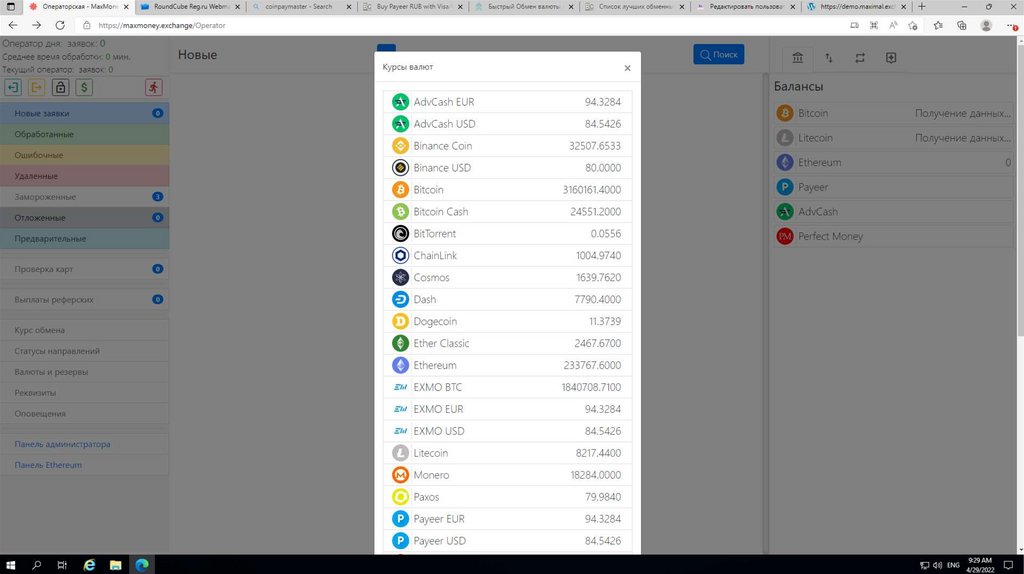Open Реквизиты menu item

click(84, 392)
